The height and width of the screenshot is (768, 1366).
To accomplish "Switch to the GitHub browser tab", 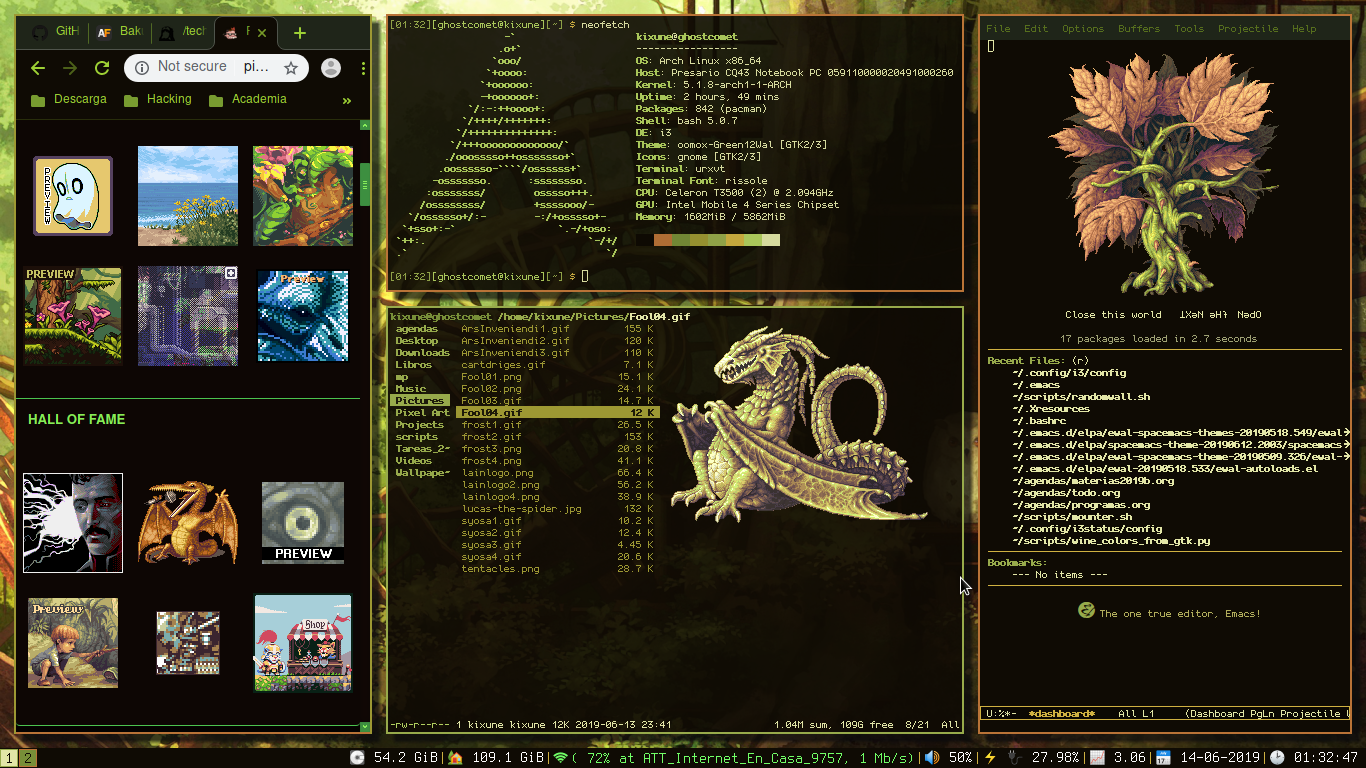I will tap(56, 32).
